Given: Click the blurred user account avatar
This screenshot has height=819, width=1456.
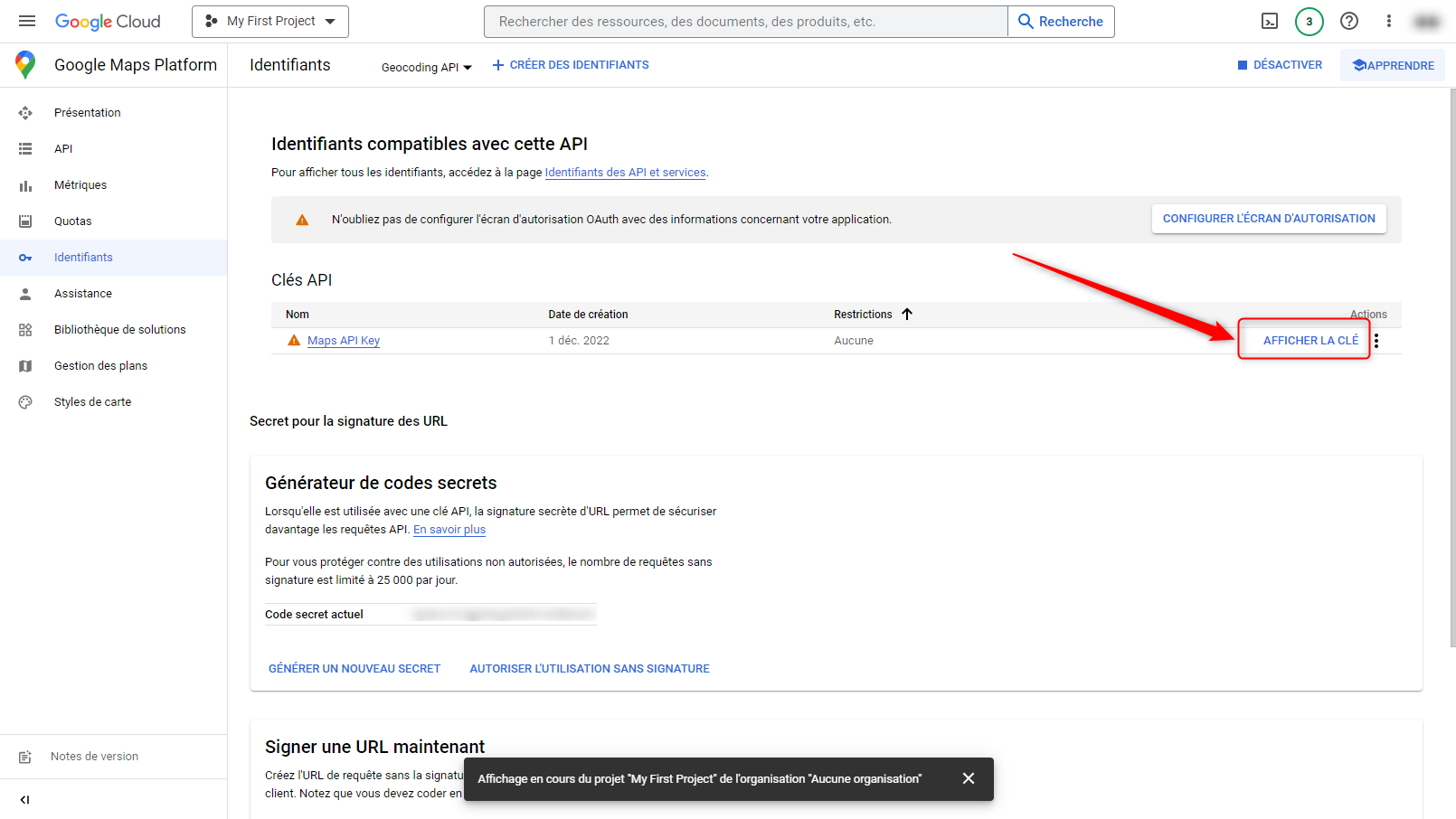Looking at the screenshot, I should point(1427,22).
